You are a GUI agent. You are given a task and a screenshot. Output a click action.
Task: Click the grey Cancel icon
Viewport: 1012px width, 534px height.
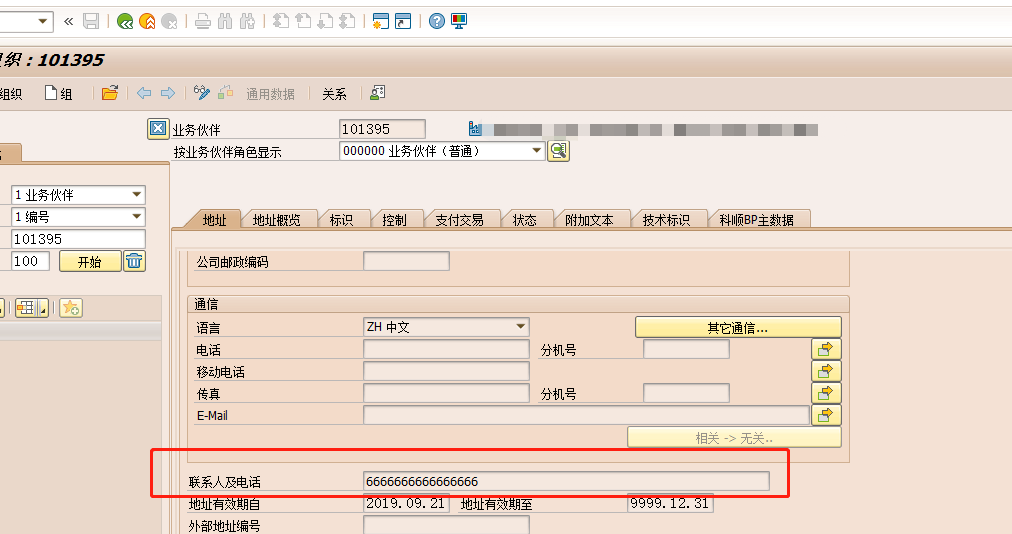[169, 21]
